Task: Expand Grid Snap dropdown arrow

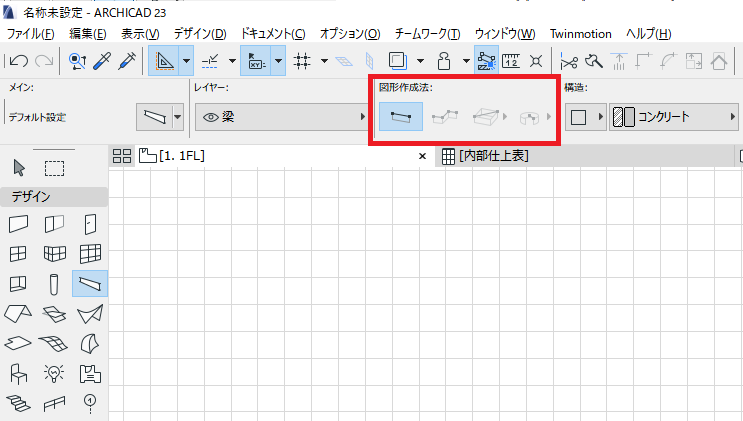Action: point(325,61)
